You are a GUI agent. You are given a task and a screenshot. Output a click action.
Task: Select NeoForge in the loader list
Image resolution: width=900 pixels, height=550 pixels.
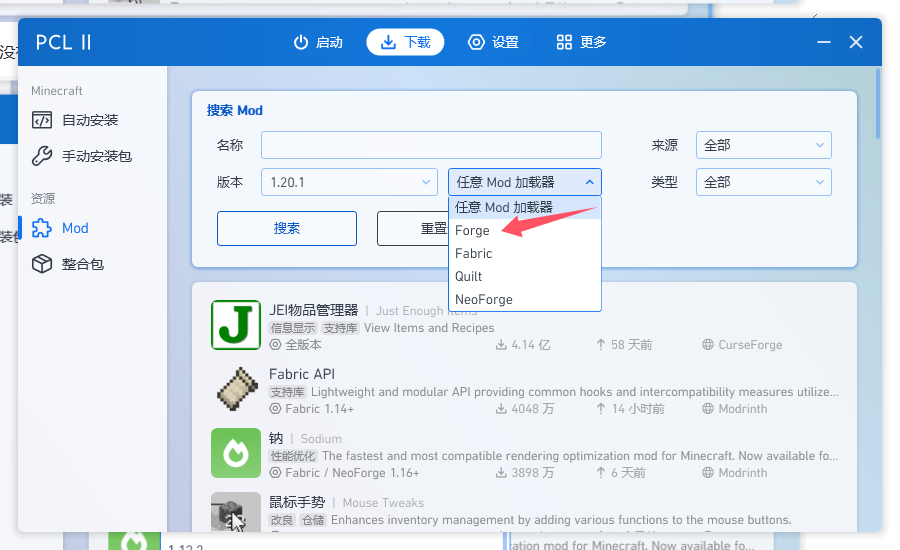(484, 299)
